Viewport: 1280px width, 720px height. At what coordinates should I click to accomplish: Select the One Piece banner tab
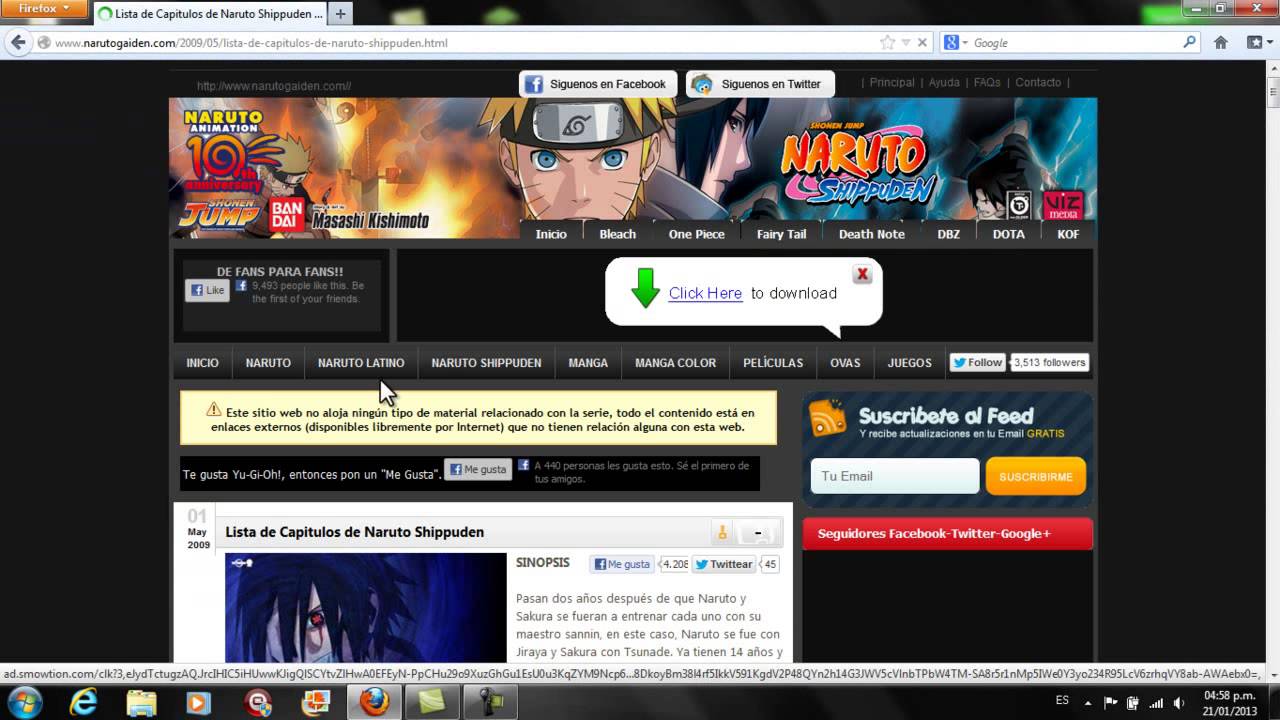pos(697,233)
